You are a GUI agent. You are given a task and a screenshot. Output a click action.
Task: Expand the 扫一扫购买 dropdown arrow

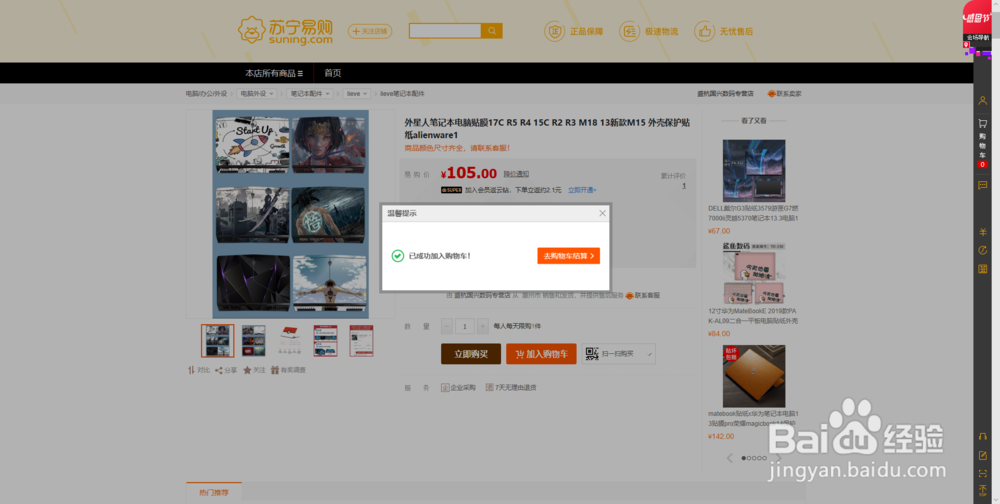[x=649, y=354]
